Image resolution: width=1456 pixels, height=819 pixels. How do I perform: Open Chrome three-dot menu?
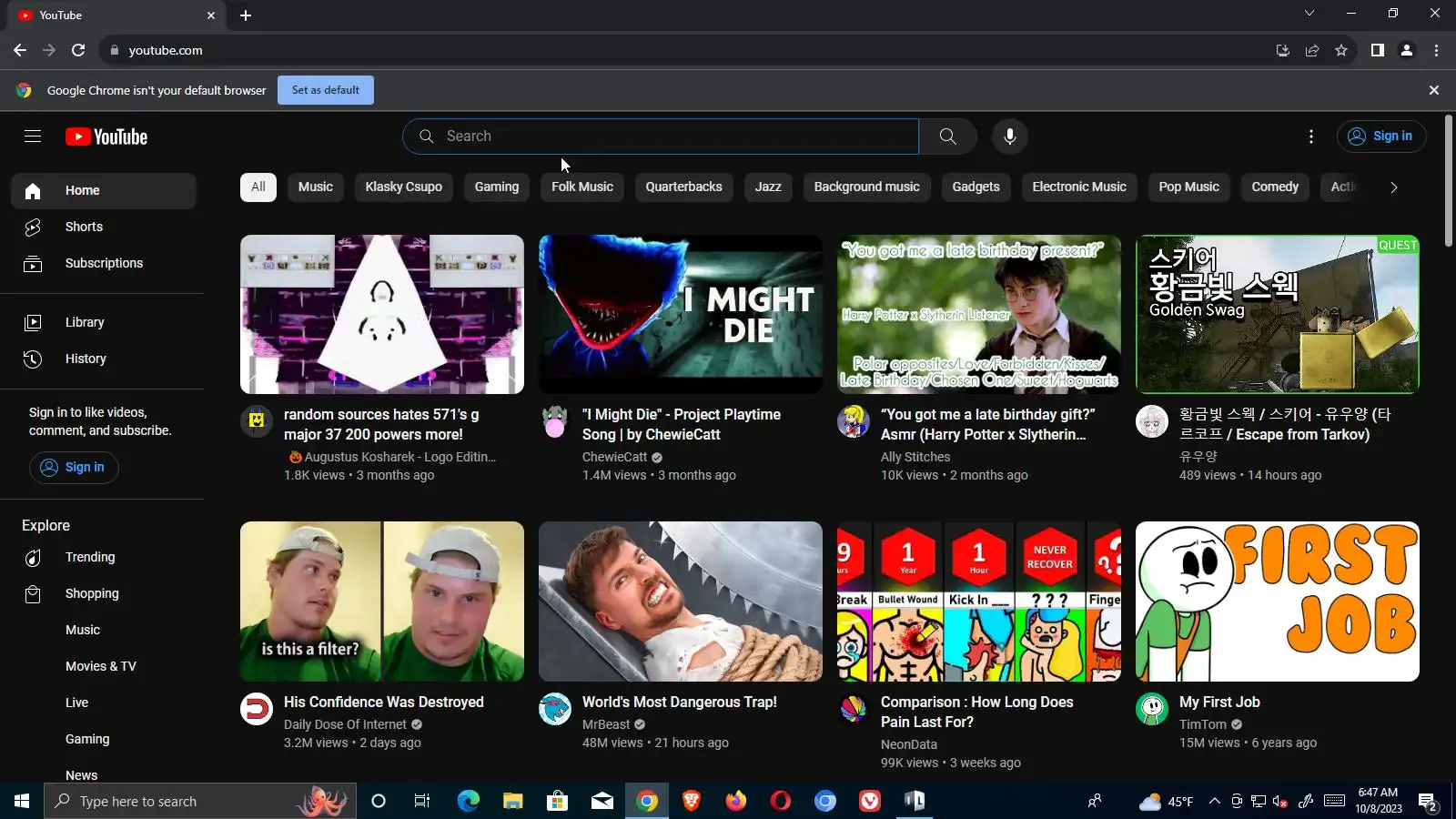[1436, 51]
